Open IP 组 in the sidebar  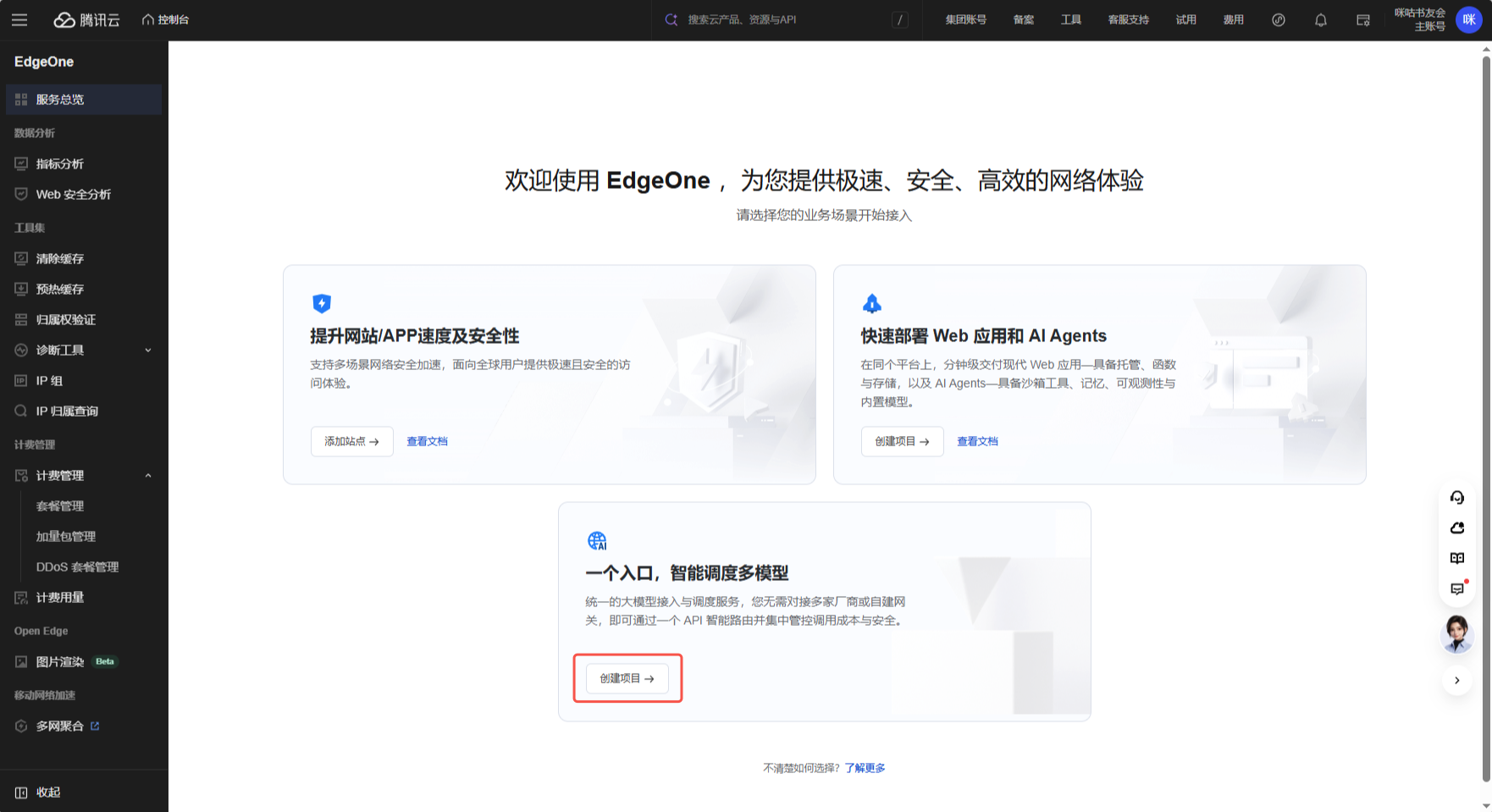[83, 380]
